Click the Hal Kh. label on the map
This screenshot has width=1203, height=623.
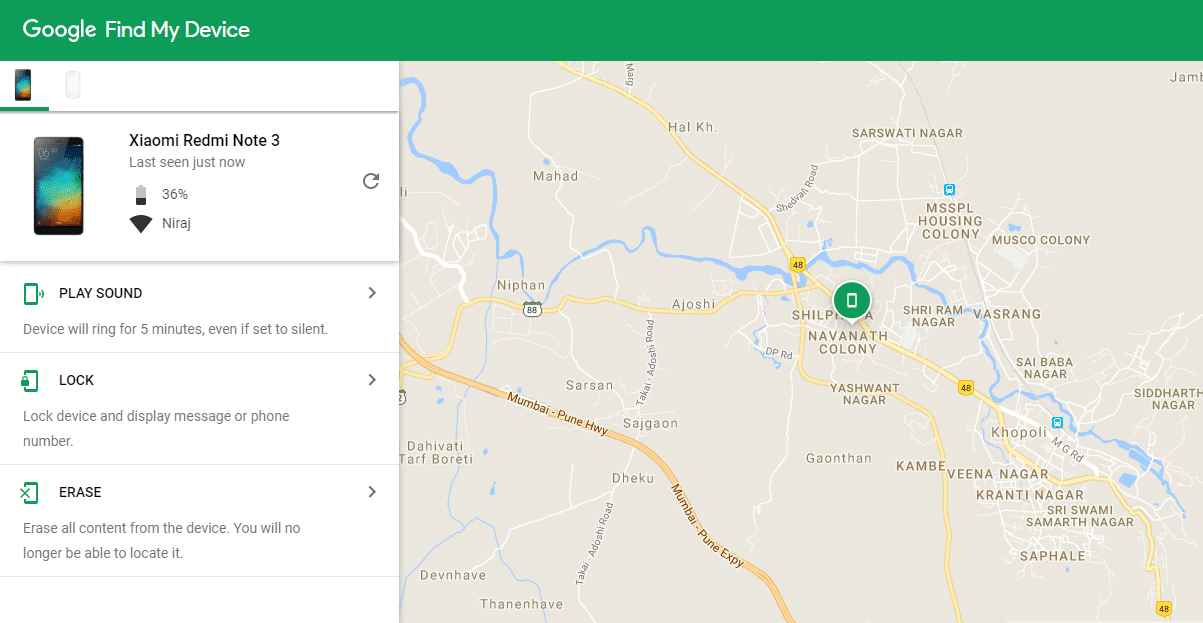(x=693, y=127)
